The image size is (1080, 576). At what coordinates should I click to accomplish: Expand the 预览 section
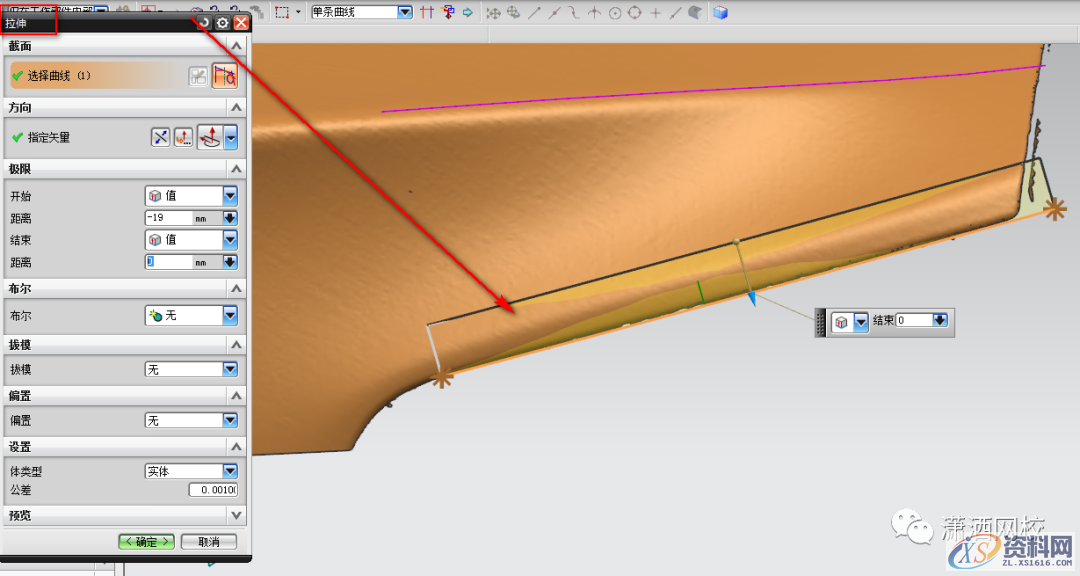pos(236,515)
